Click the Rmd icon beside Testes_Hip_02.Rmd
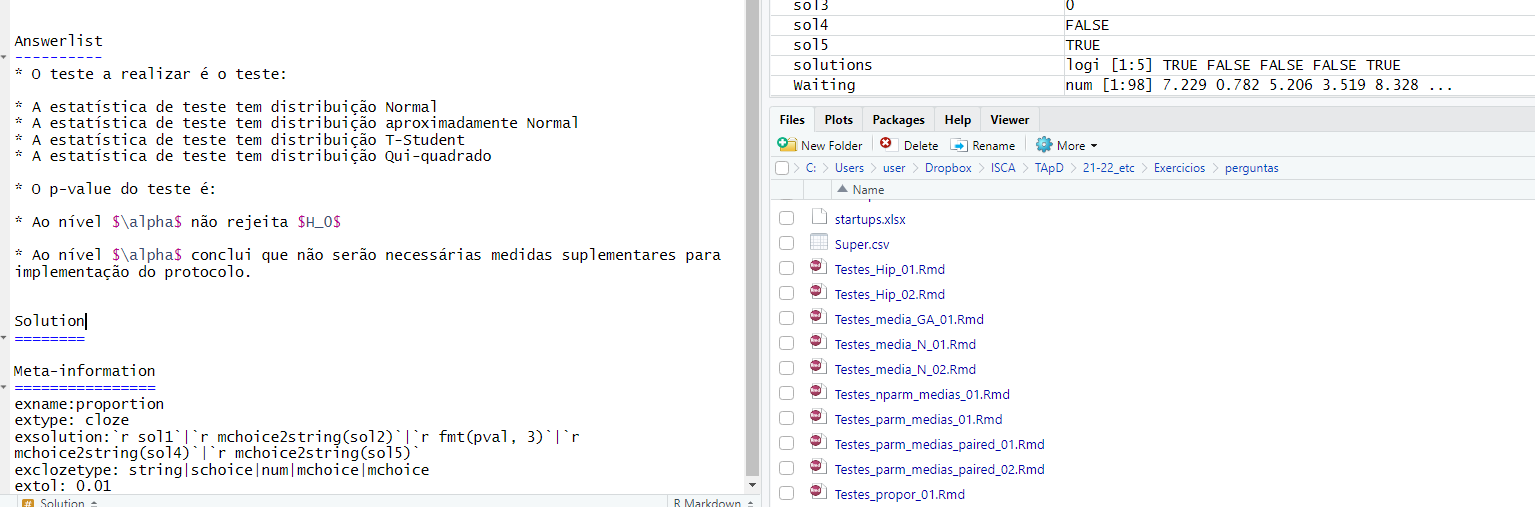The width and height of the screenshot is (1535, 507). (819, 293)
